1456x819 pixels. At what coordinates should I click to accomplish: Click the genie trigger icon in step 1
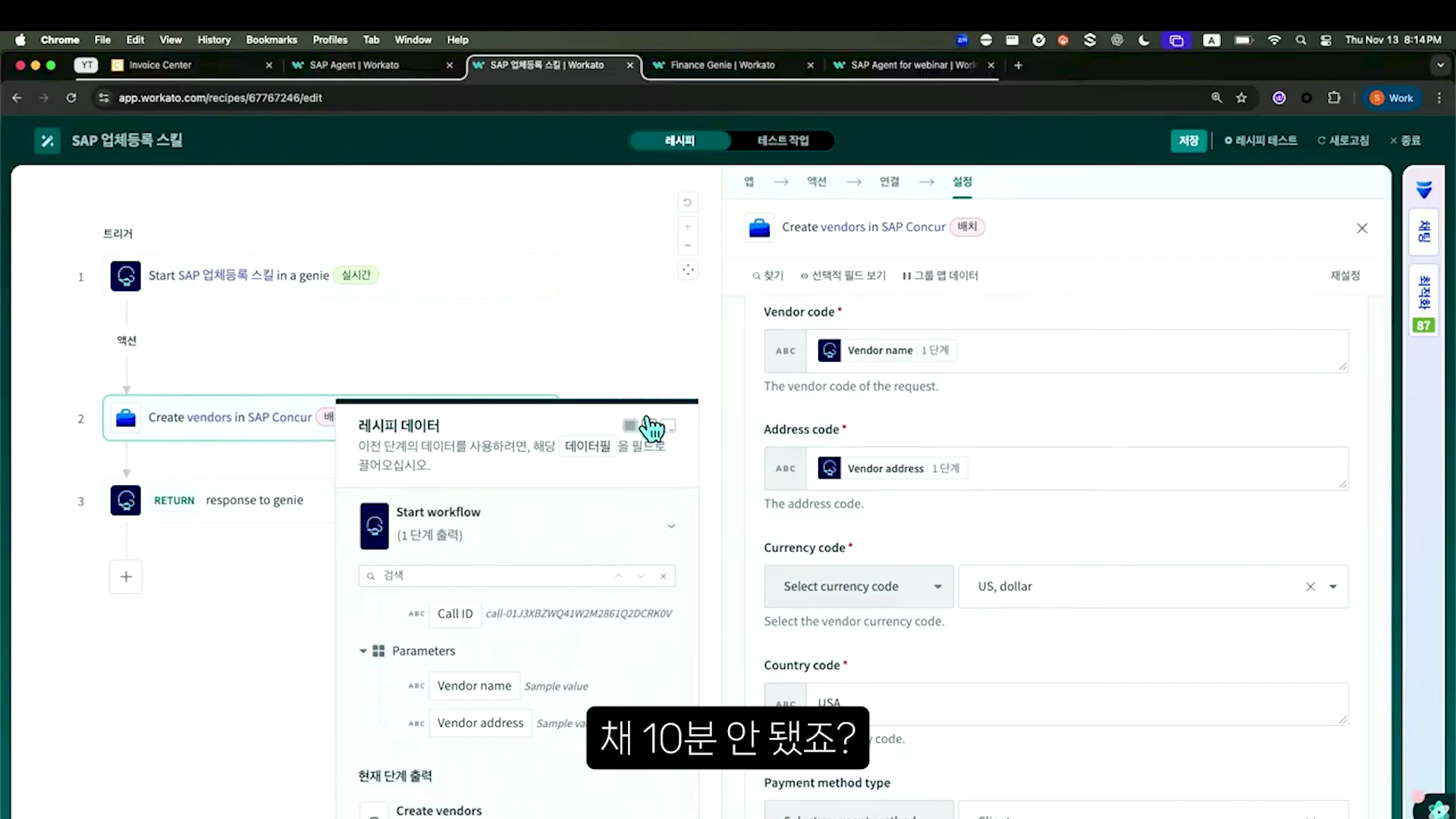click(125, 276)
